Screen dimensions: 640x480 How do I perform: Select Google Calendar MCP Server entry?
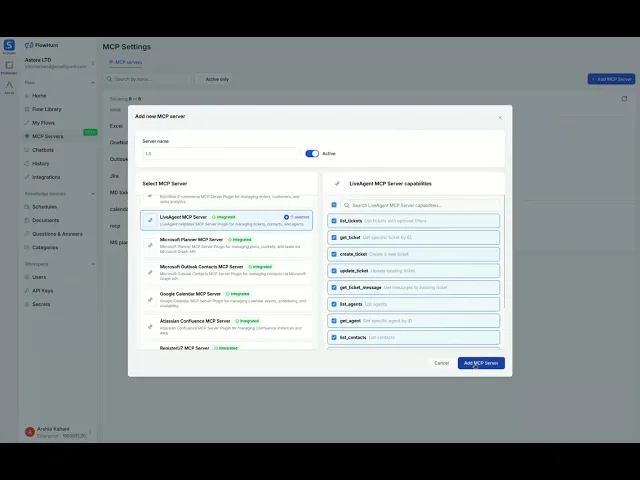tap(227, 300)
